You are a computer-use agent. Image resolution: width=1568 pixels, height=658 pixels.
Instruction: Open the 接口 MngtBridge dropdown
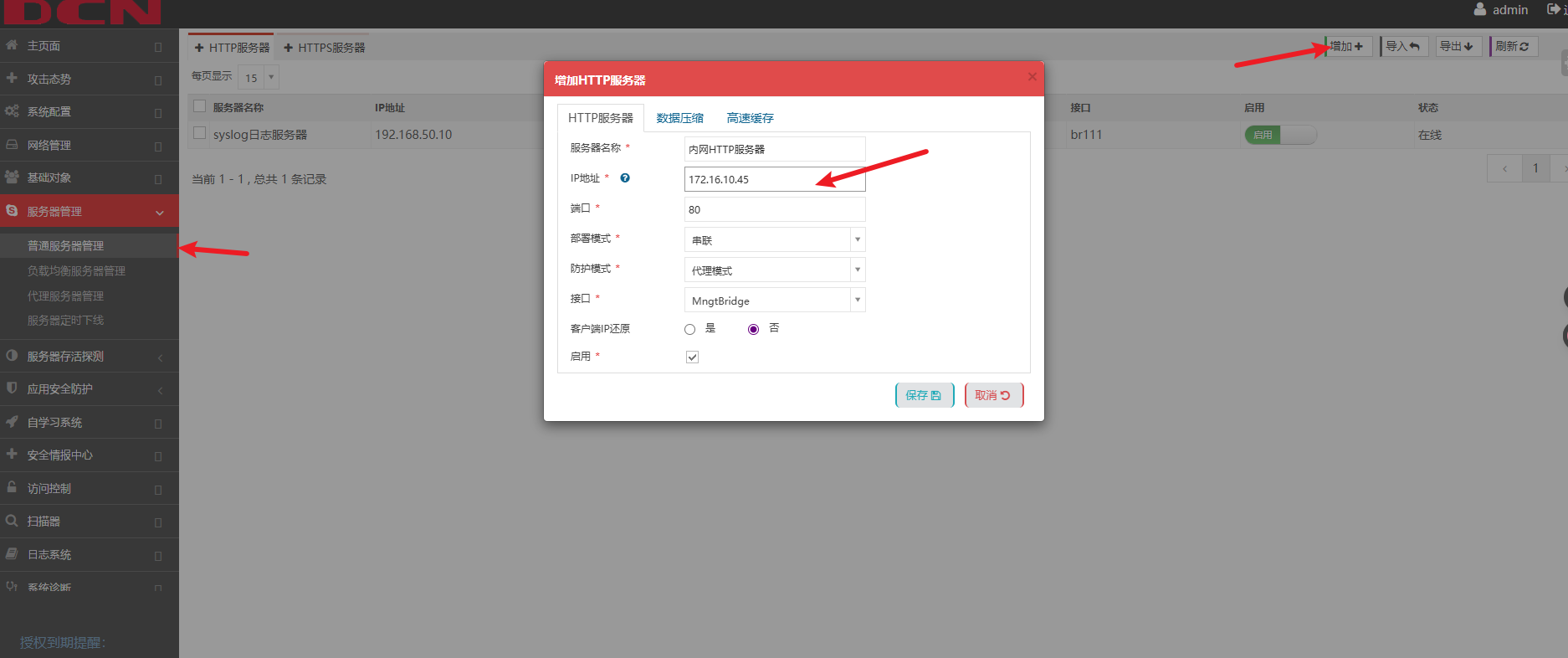(x=775, y=300)
